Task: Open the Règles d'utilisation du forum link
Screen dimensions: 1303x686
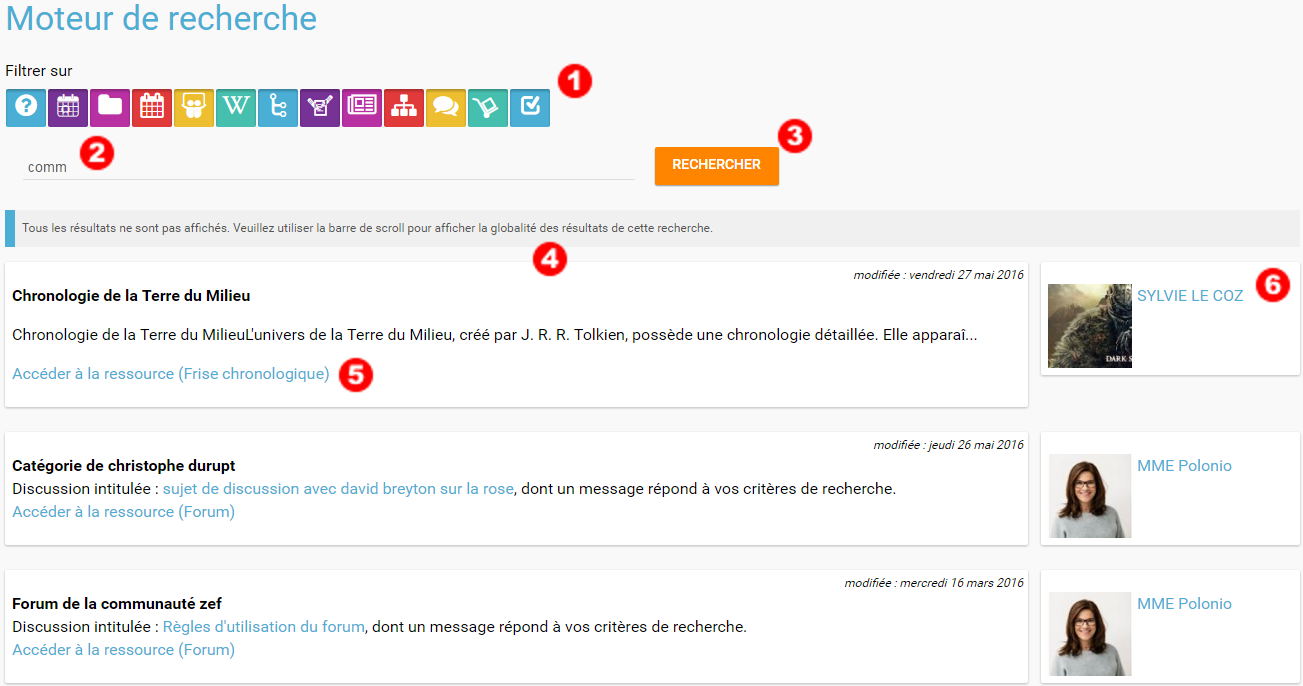Action: [264, 627]
